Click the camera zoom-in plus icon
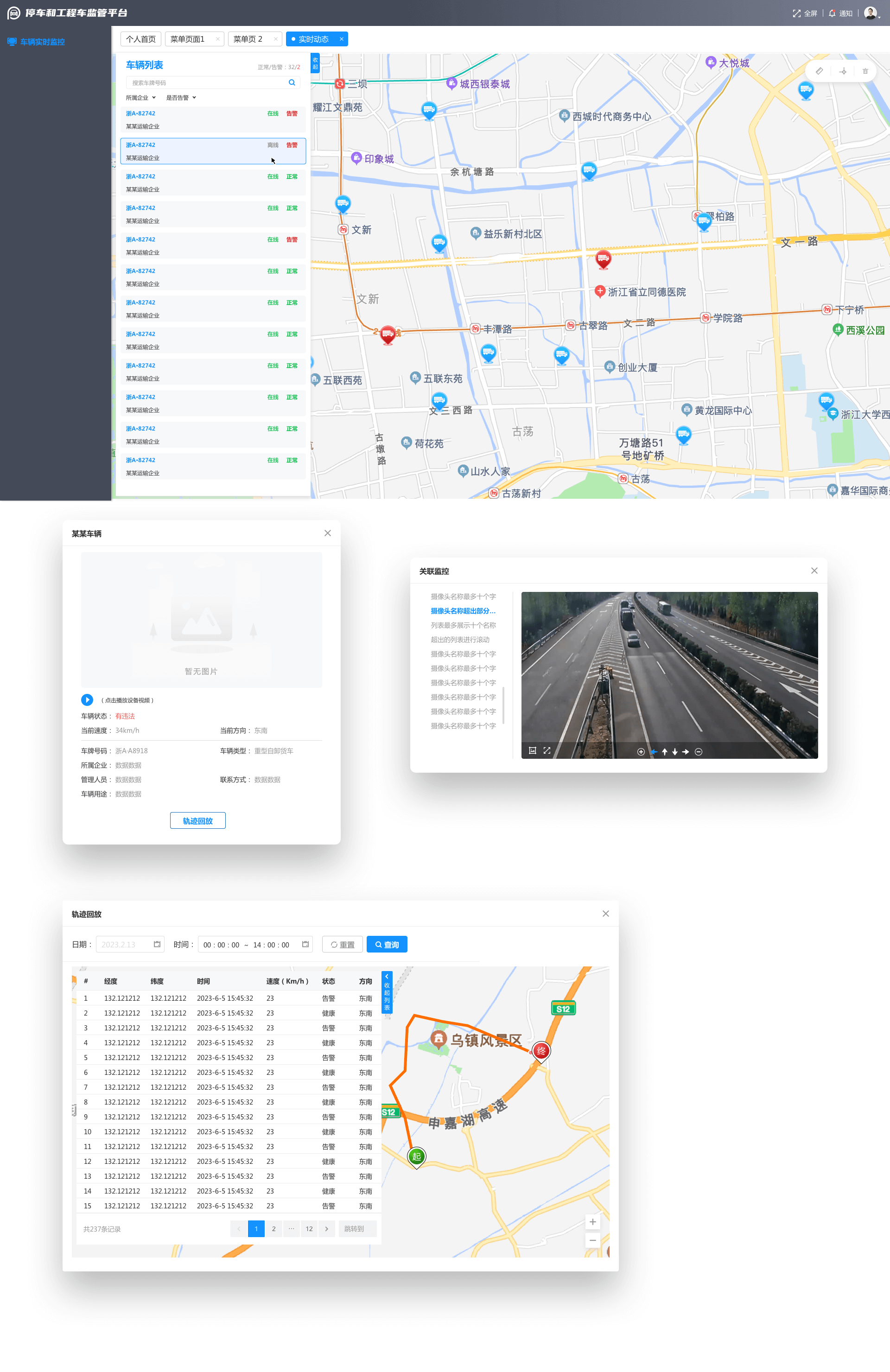This screenshot has width=890, height=1372. (x=641, y=751)
